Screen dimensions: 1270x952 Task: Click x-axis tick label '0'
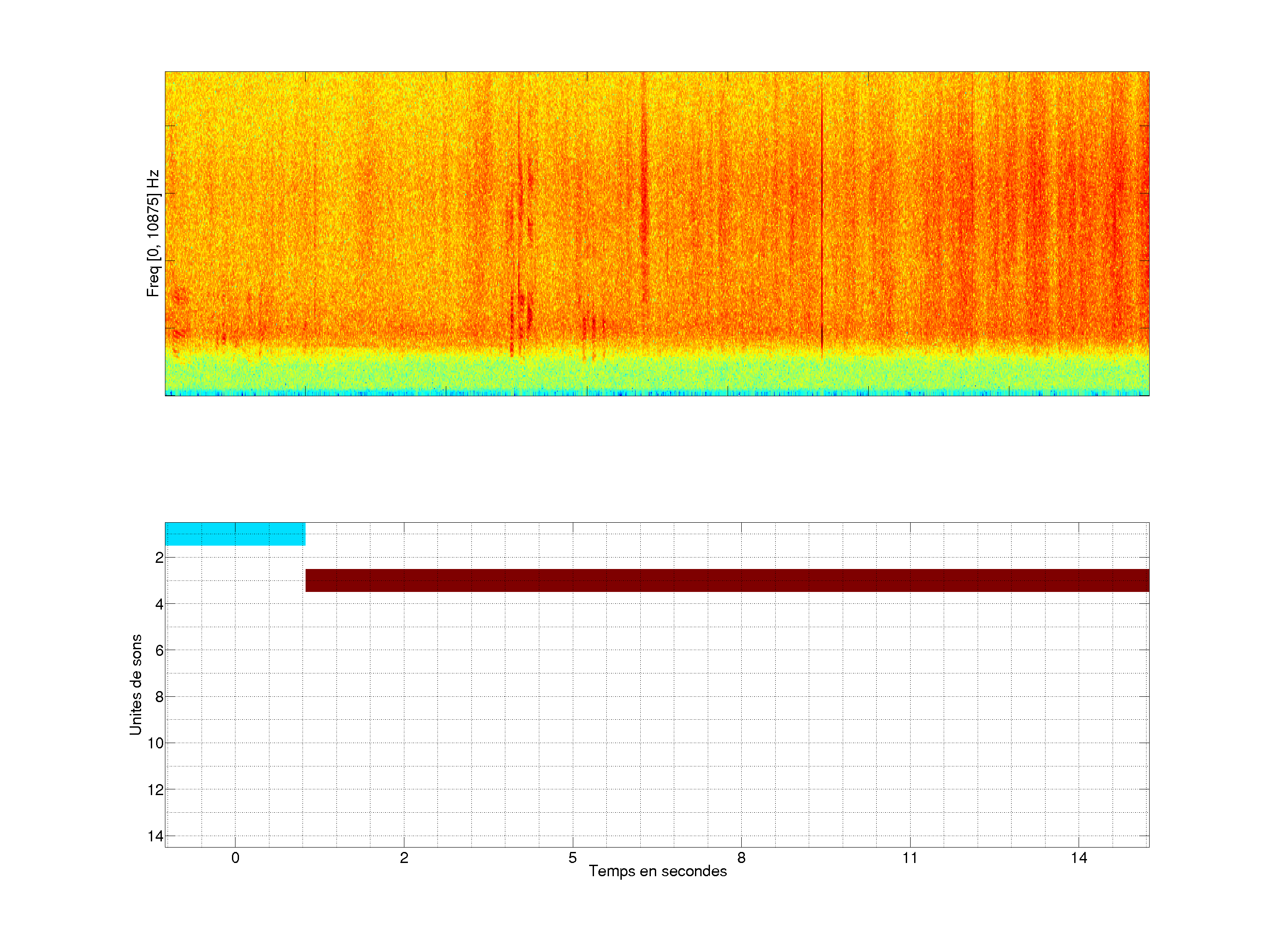235,858
